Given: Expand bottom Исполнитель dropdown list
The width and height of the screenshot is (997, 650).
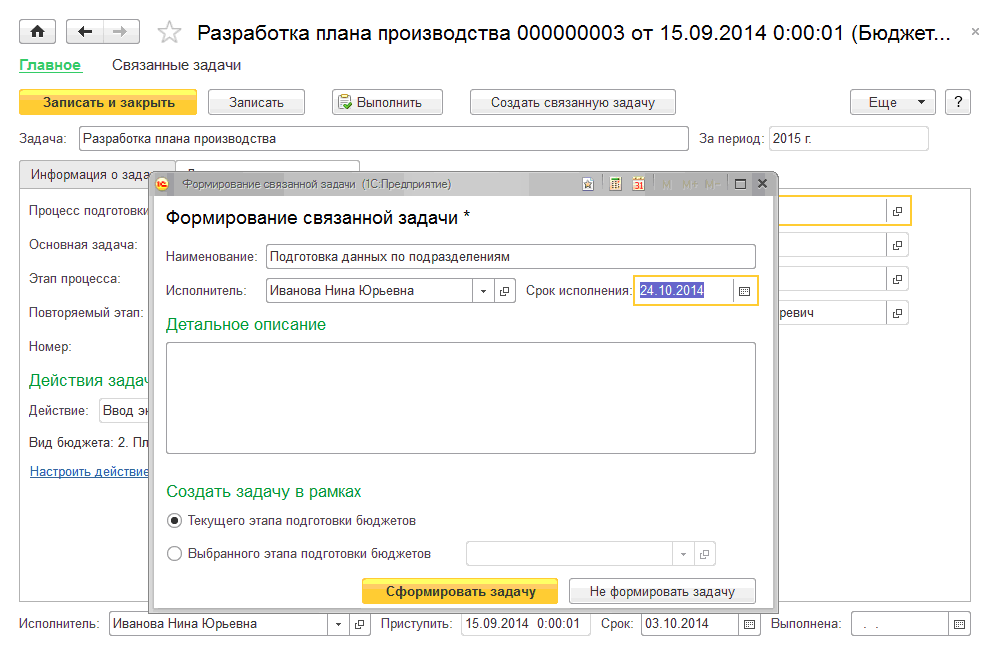Looking at the screenshot, I should (337, 624).
